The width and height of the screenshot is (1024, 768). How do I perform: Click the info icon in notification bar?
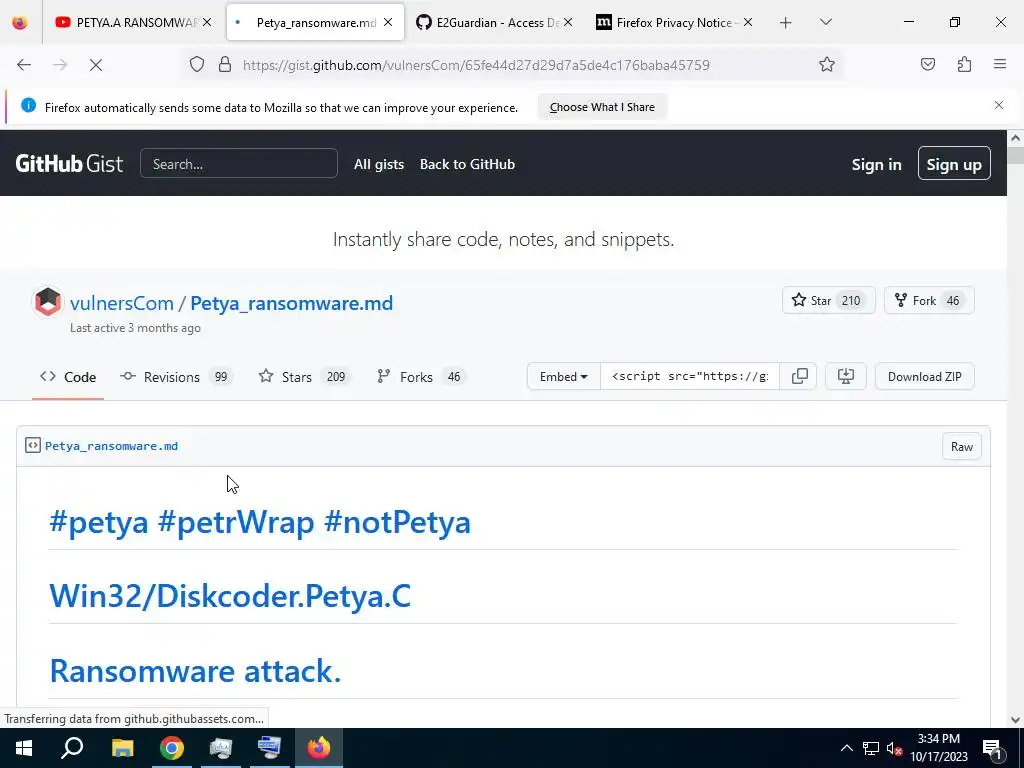point(28,105)
